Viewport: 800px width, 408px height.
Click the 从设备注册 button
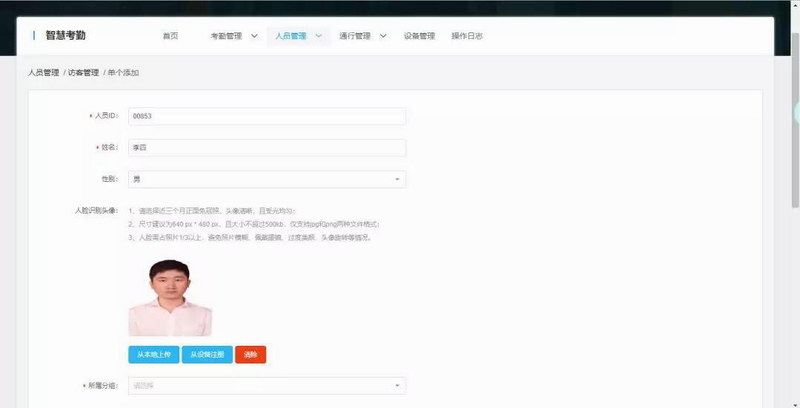(x=207, y=354)
